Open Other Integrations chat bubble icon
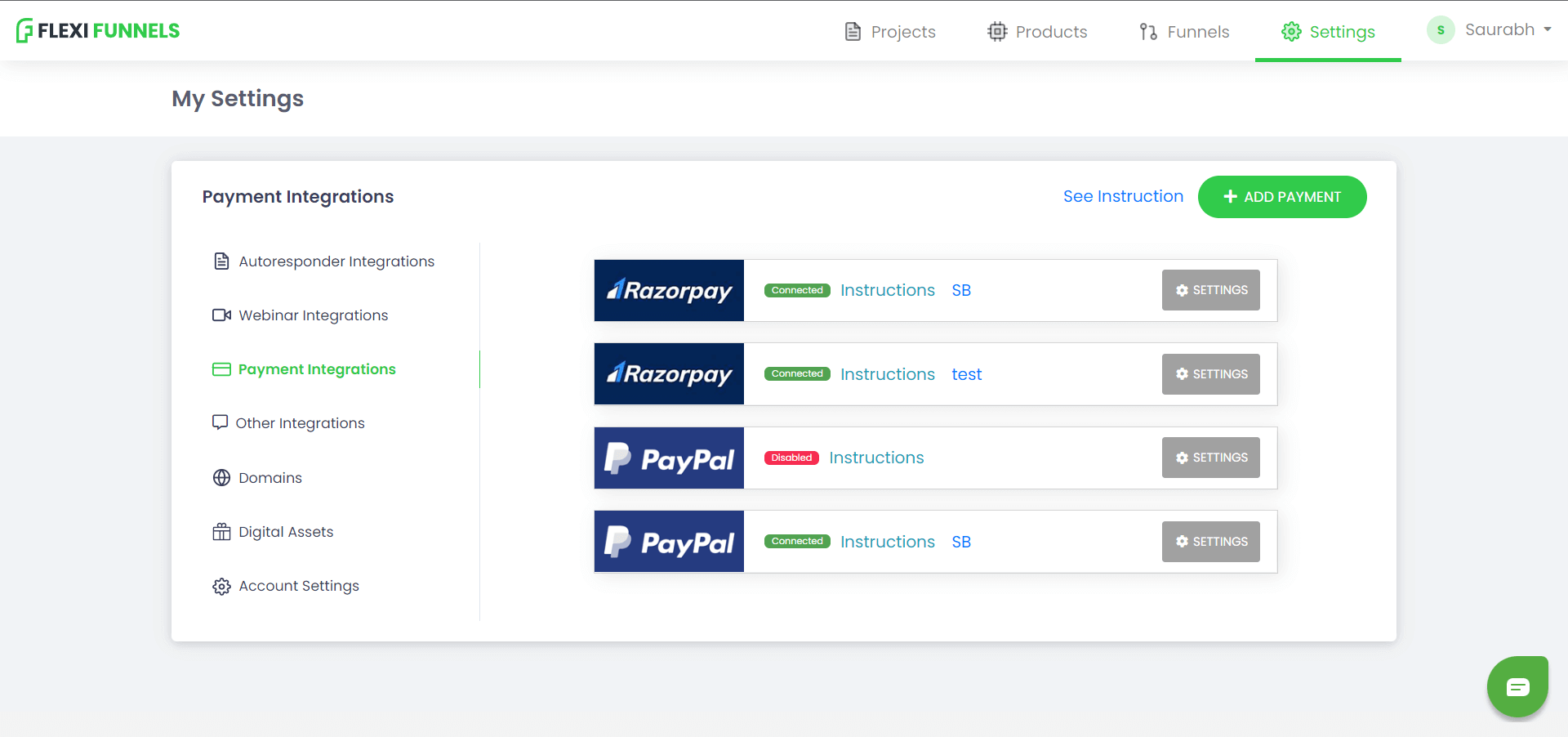The image size is (1568, 737). pyautogui.click(x=221, y=422)
